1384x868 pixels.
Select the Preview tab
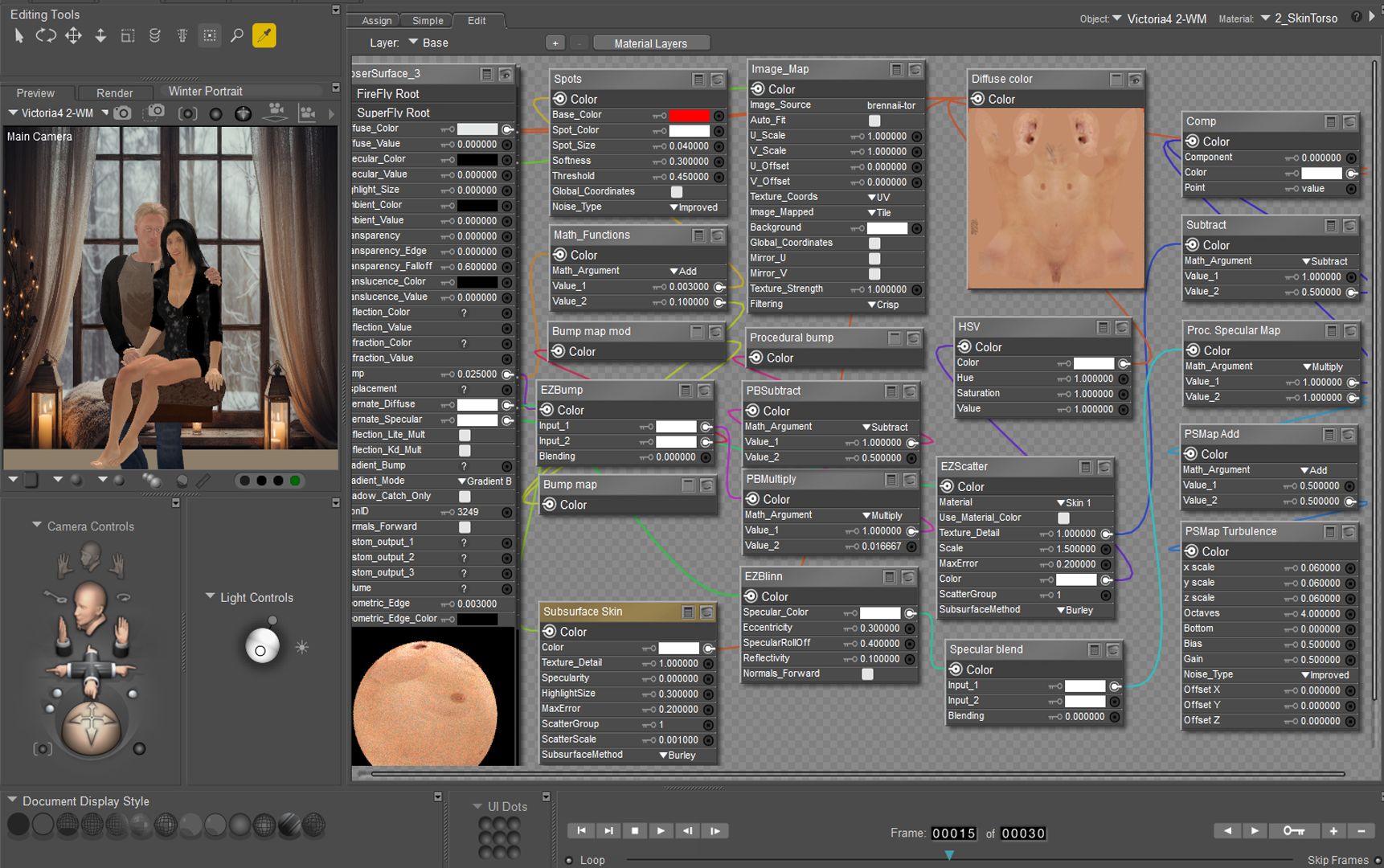[35, 93]
